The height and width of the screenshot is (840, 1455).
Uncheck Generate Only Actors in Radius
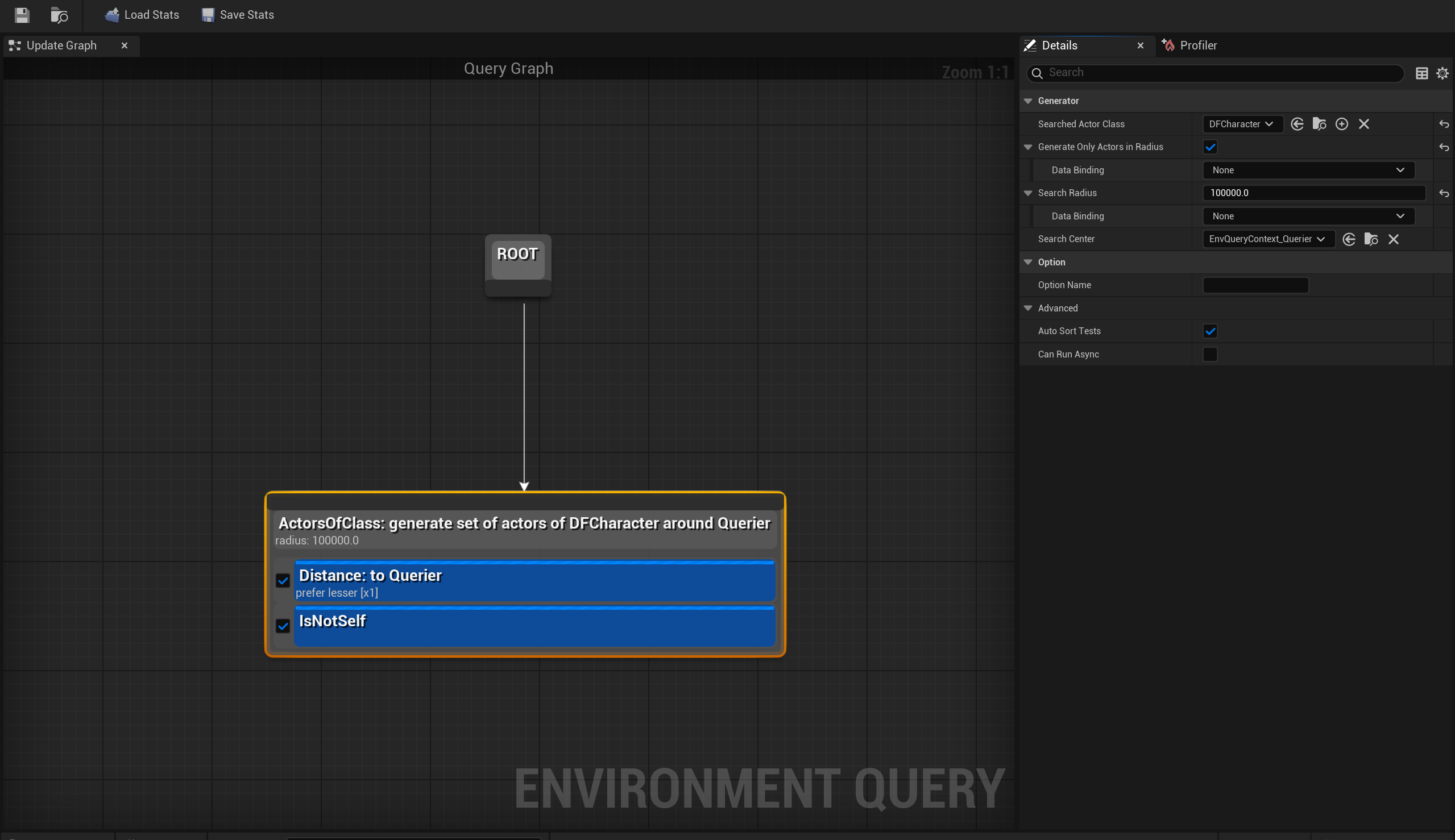click(1211, 147)
